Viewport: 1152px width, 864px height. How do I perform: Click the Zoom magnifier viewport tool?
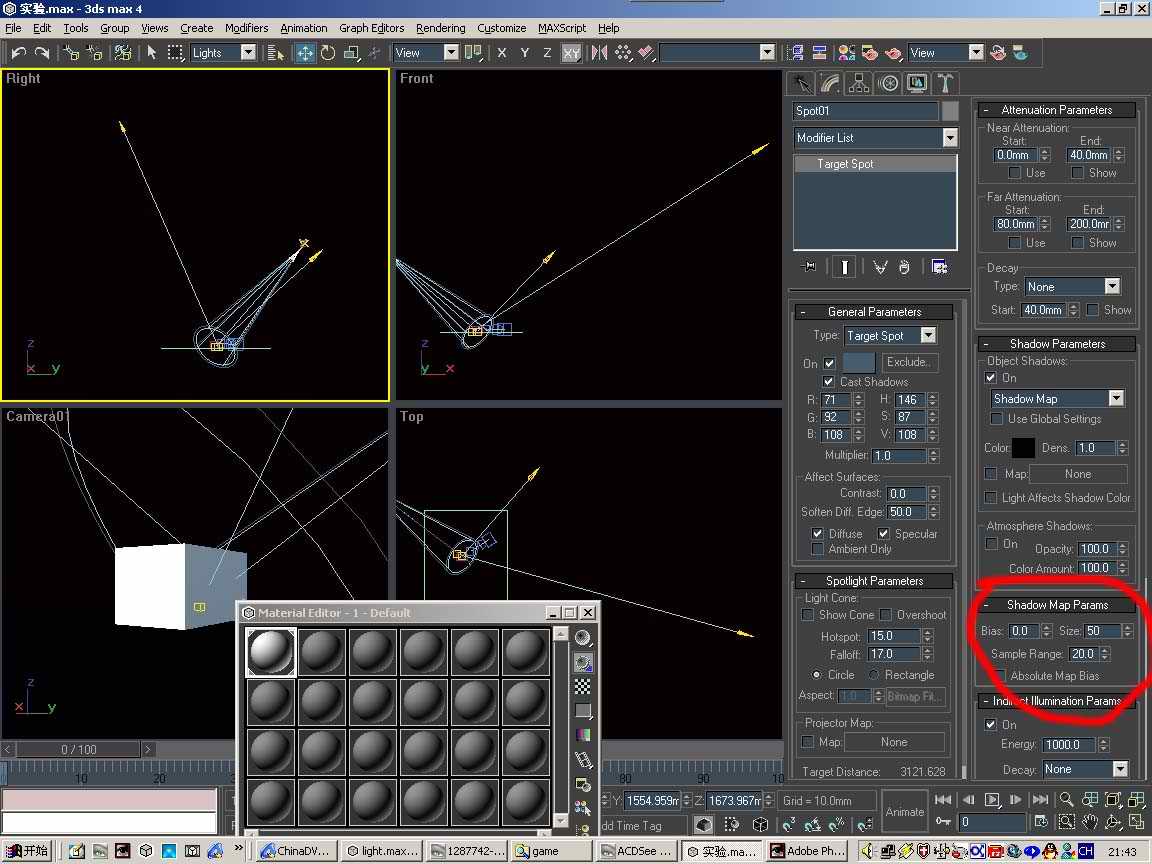click(x=1067, y=800)
